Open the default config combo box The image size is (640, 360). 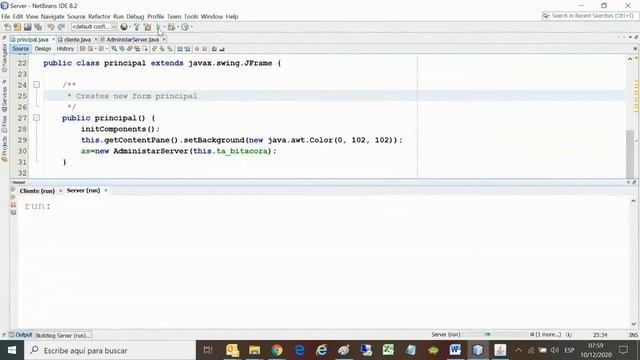94,27
